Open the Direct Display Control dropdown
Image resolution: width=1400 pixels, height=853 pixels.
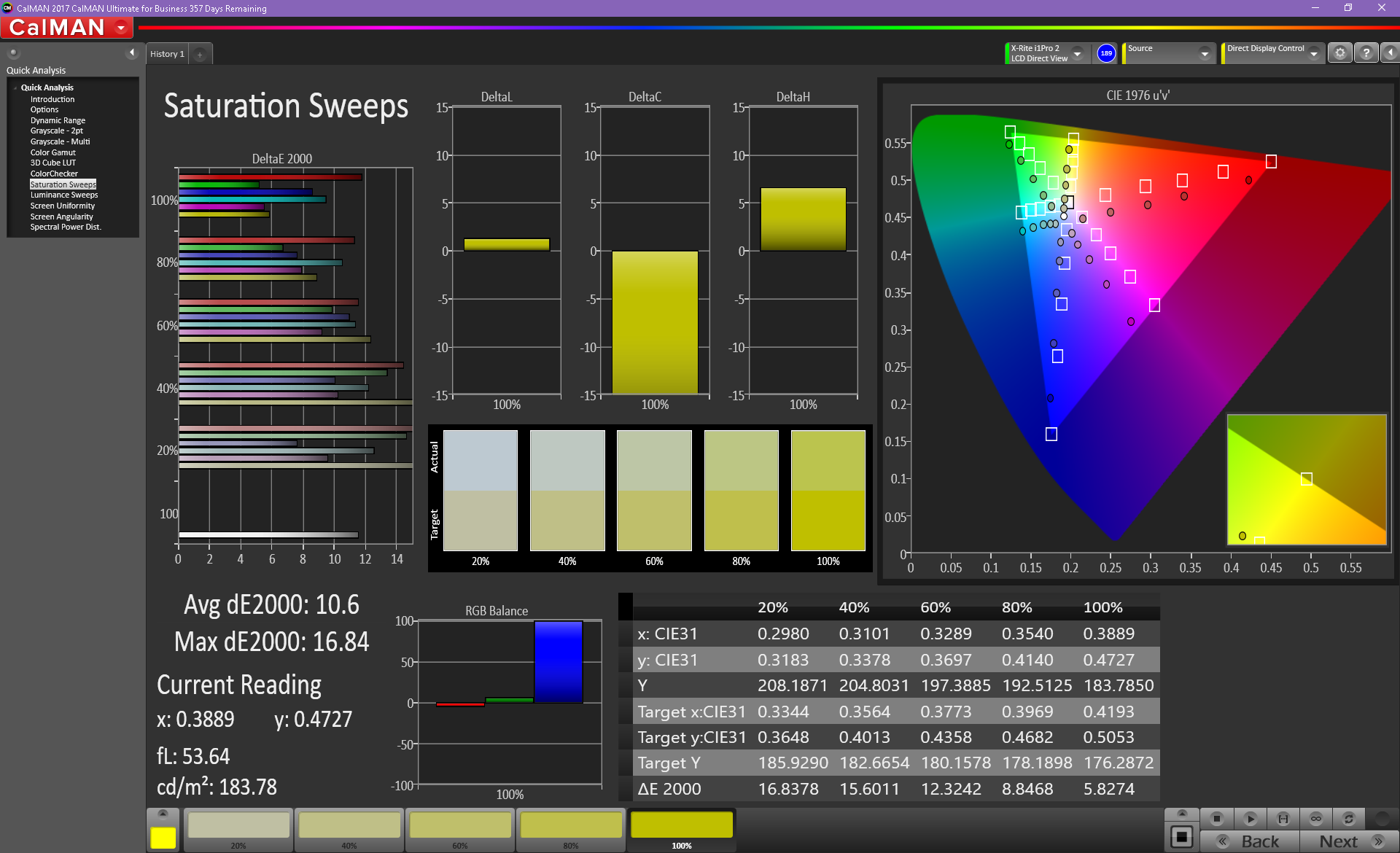[x=1313, y=54]
